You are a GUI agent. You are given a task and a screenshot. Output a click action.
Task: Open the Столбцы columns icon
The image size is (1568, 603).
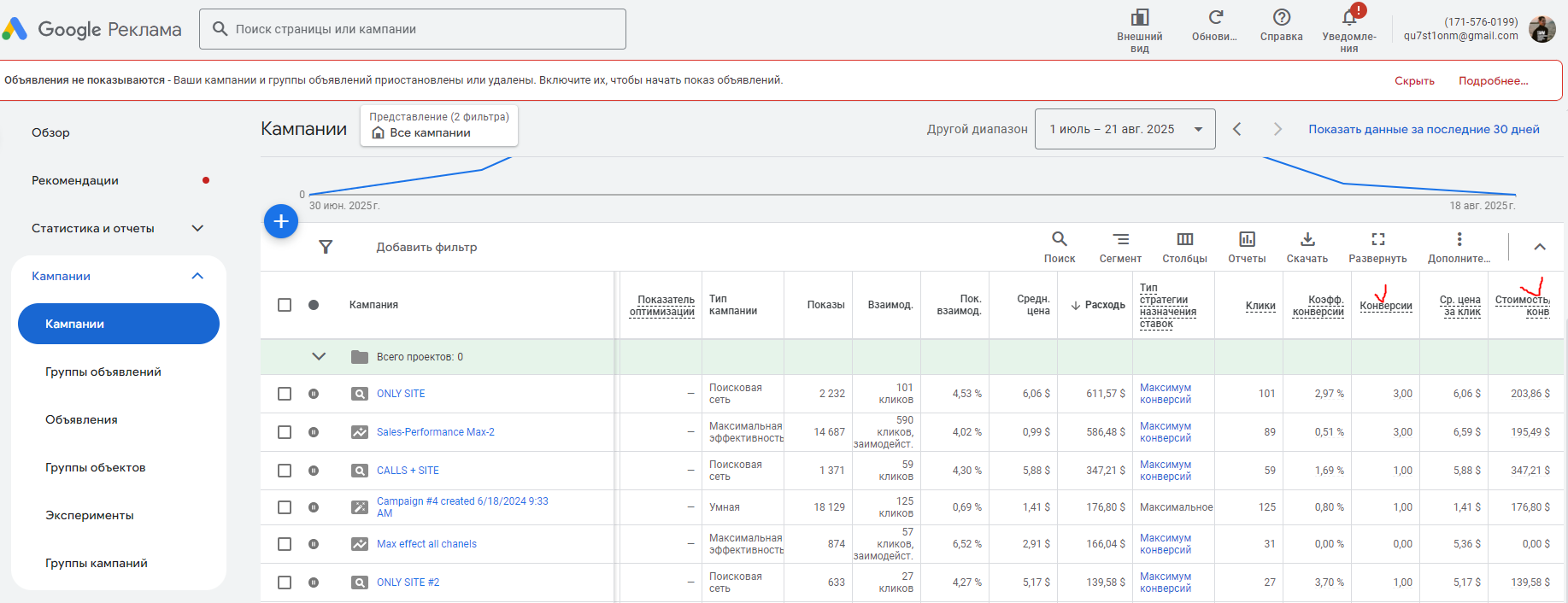point(1184,240)
